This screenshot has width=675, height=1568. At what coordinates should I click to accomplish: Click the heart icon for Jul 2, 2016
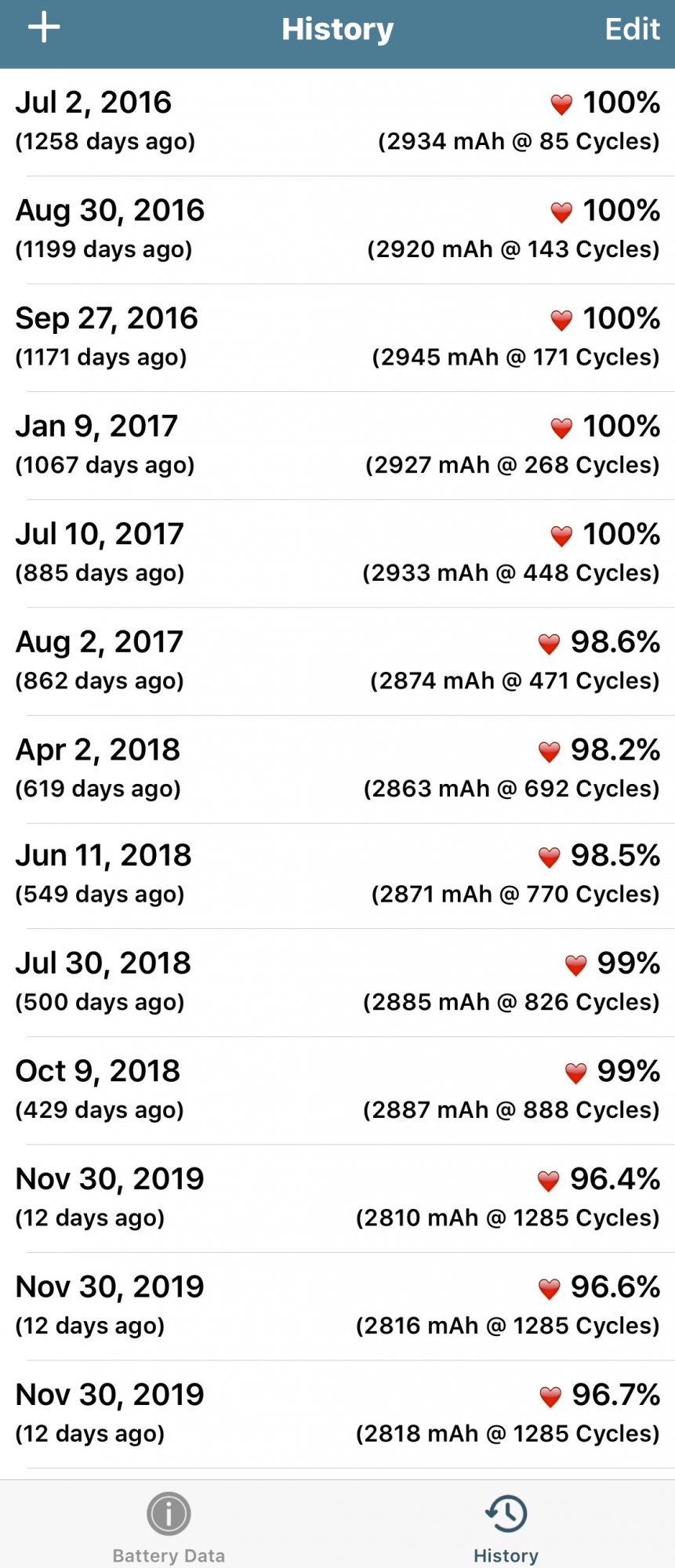(x=561, y=103)
